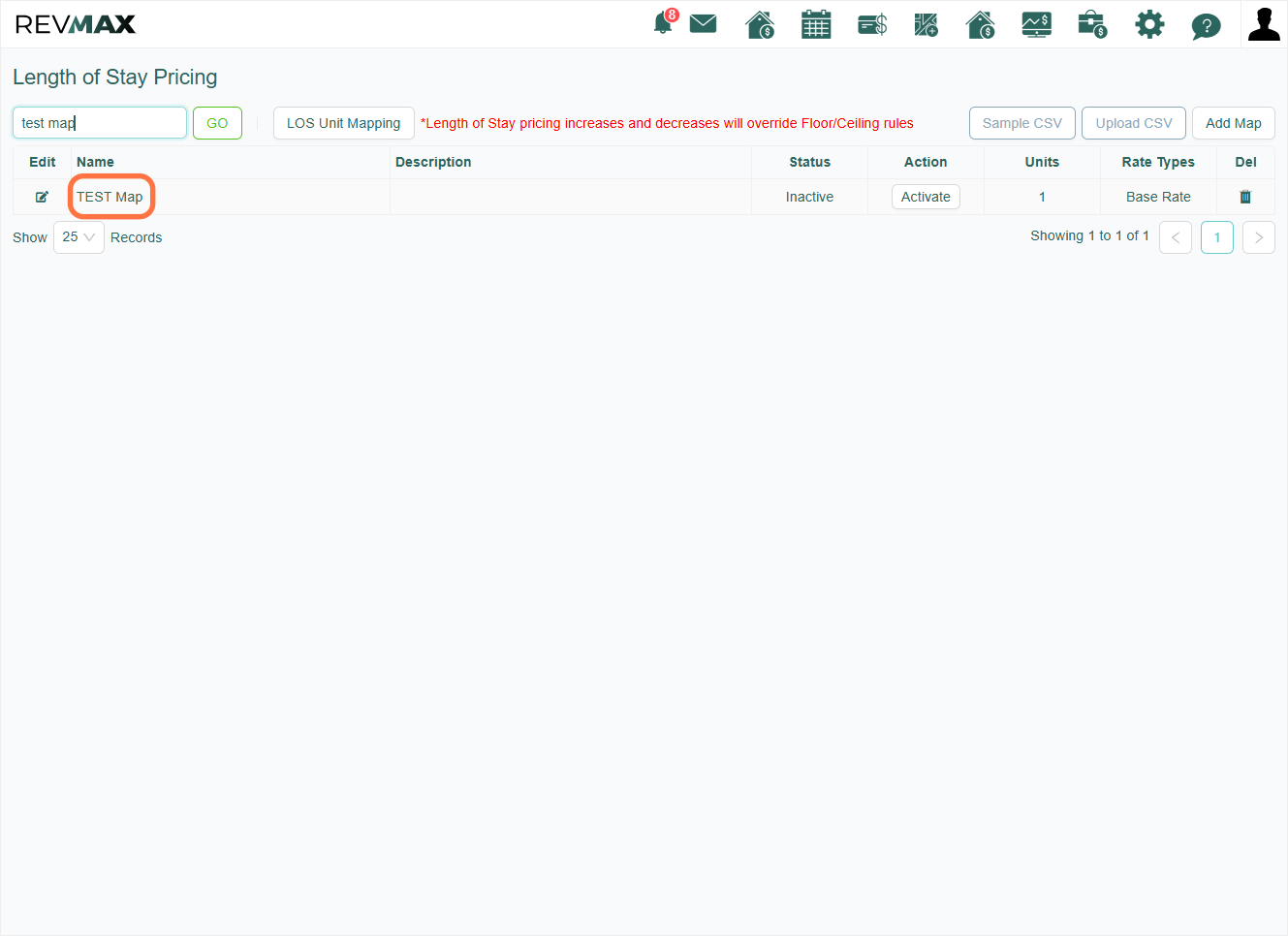The width and height of the screenshot is (1288, 936).
Task: Open the notifications bell with 8 badge
Action: click(665, 22)
